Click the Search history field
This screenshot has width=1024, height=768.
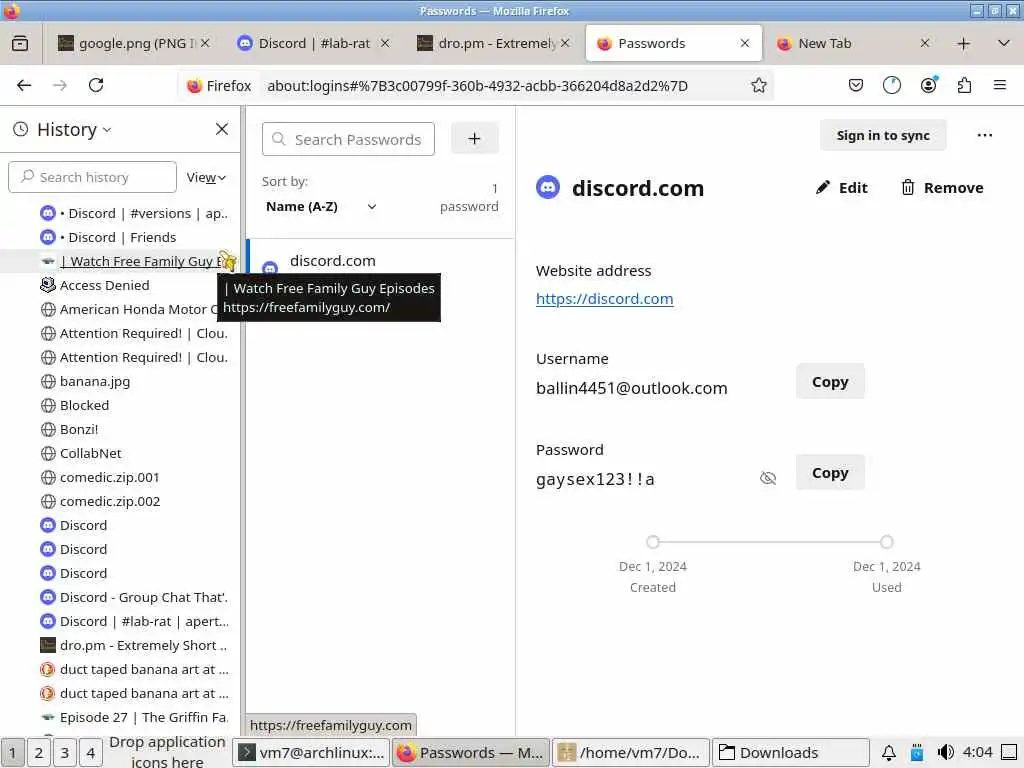(92, 177)
